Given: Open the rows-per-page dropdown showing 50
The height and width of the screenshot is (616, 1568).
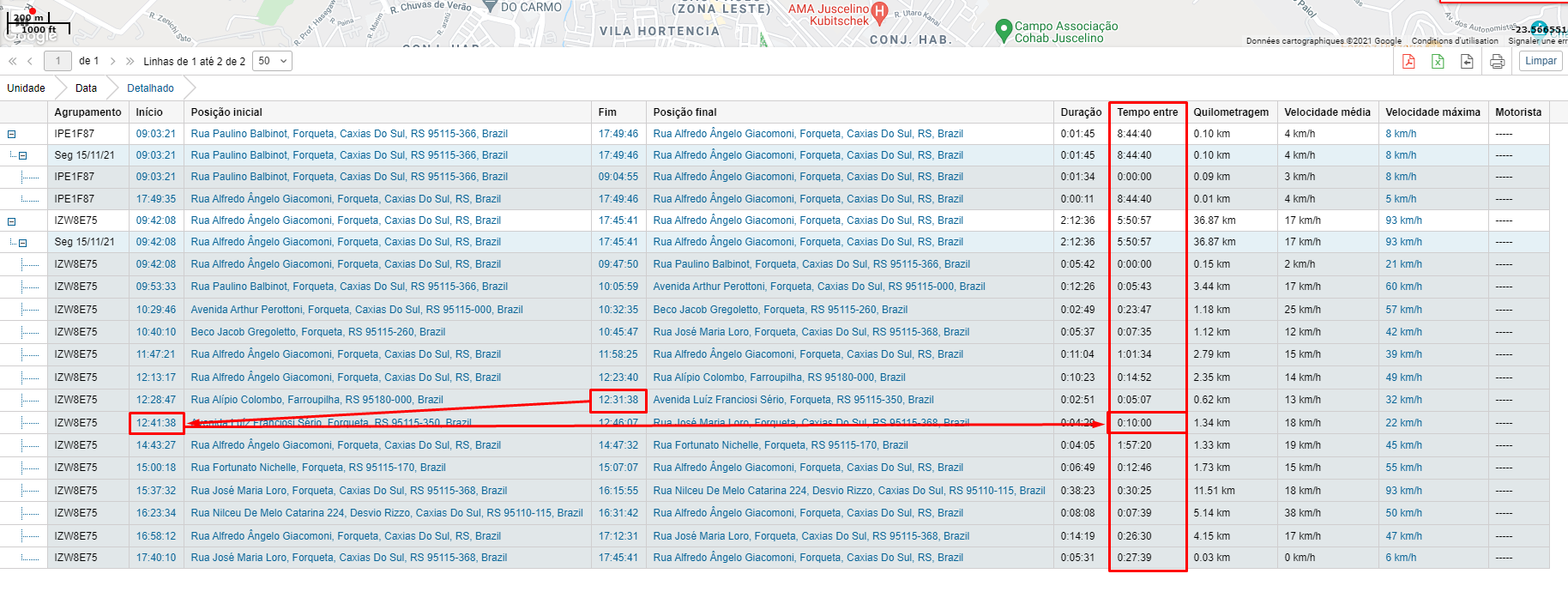Looking at the screenshot, I should click(x=273, y=61).
